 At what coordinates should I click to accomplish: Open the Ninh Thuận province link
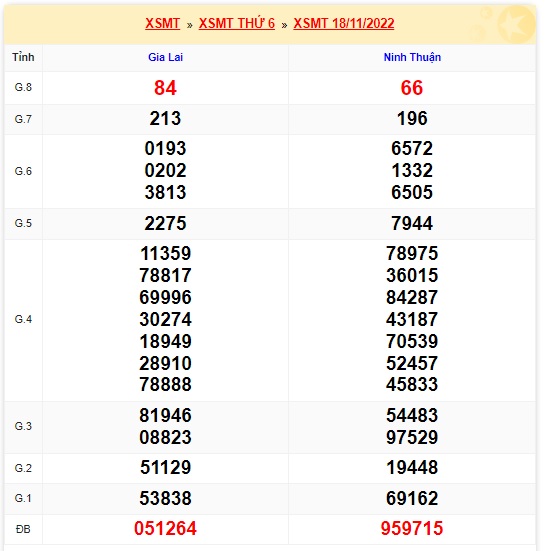pyautogui.click(x=412, y=57)
